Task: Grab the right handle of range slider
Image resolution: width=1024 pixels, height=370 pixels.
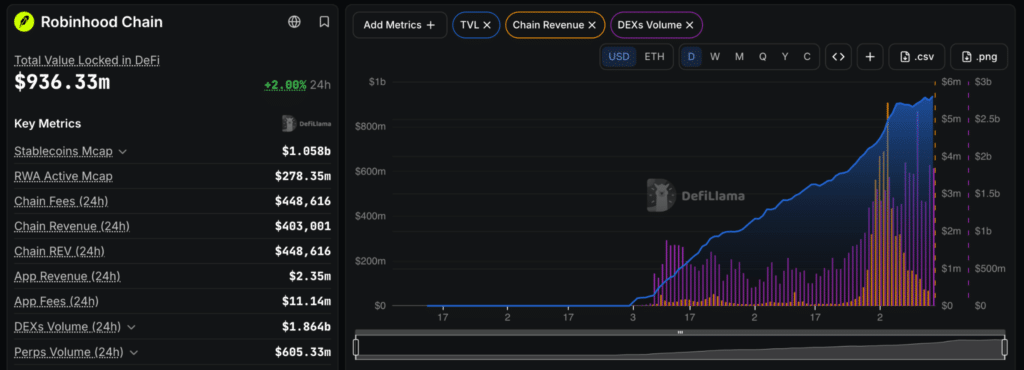Action: pos(1005,347)
